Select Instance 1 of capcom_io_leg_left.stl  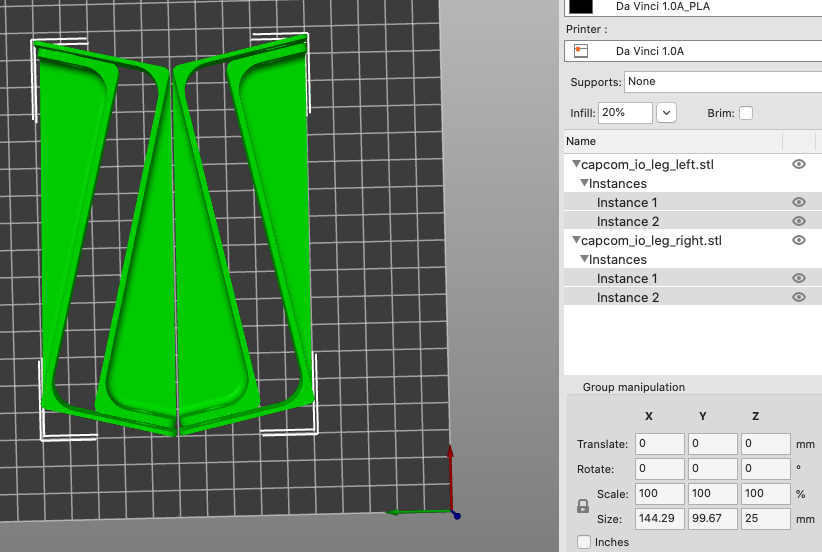tap(626, 202)
